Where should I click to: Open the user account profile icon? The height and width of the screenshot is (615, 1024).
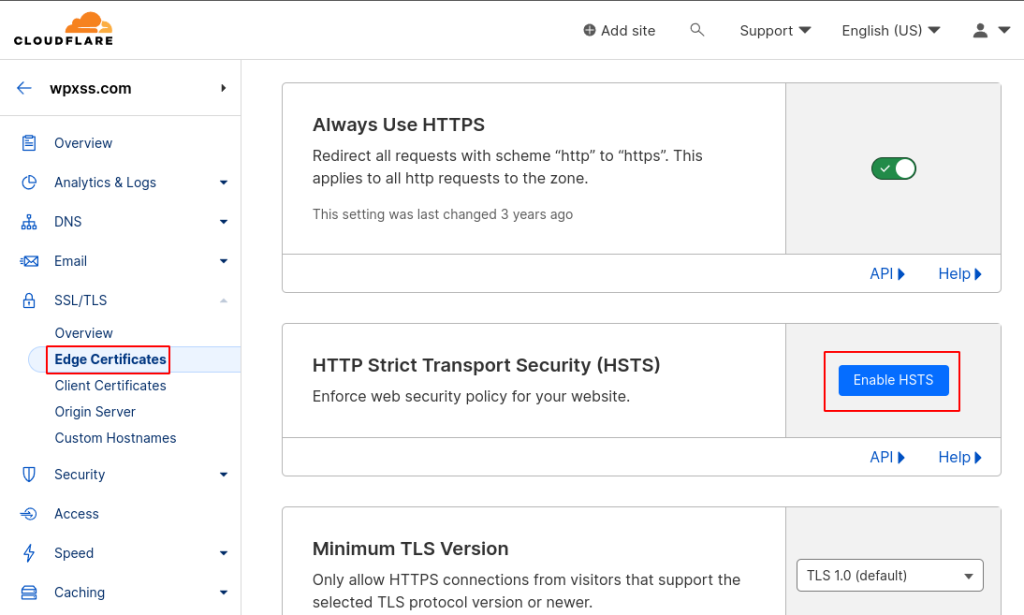[x=980, y=30]
